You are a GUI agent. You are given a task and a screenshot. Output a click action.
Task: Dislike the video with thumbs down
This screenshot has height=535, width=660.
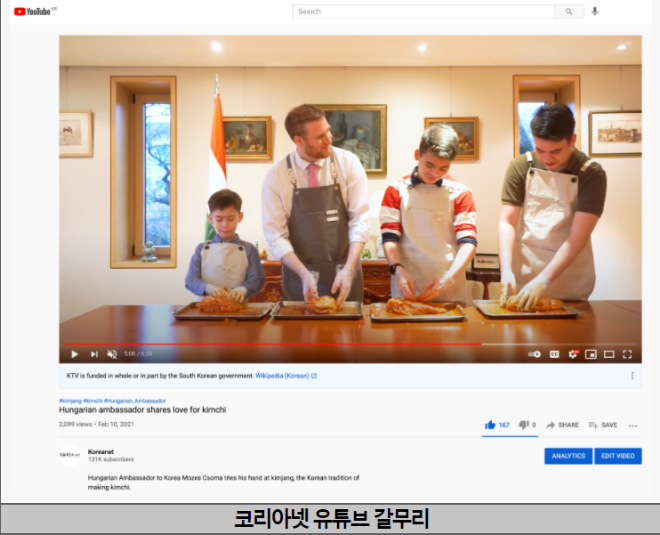tap(527, 425)
